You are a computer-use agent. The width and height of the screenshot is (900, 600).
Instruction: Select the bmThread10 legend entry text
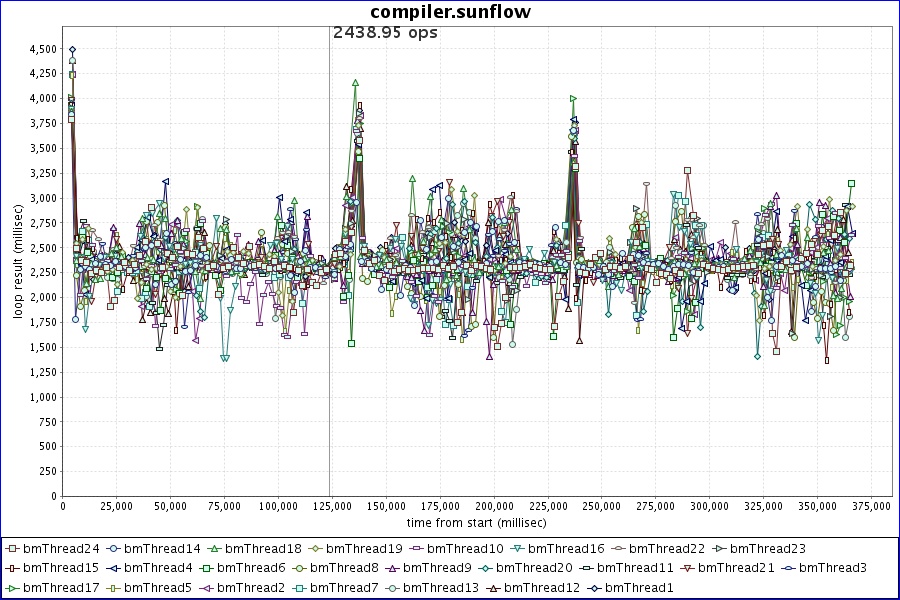tap(465, 549)
